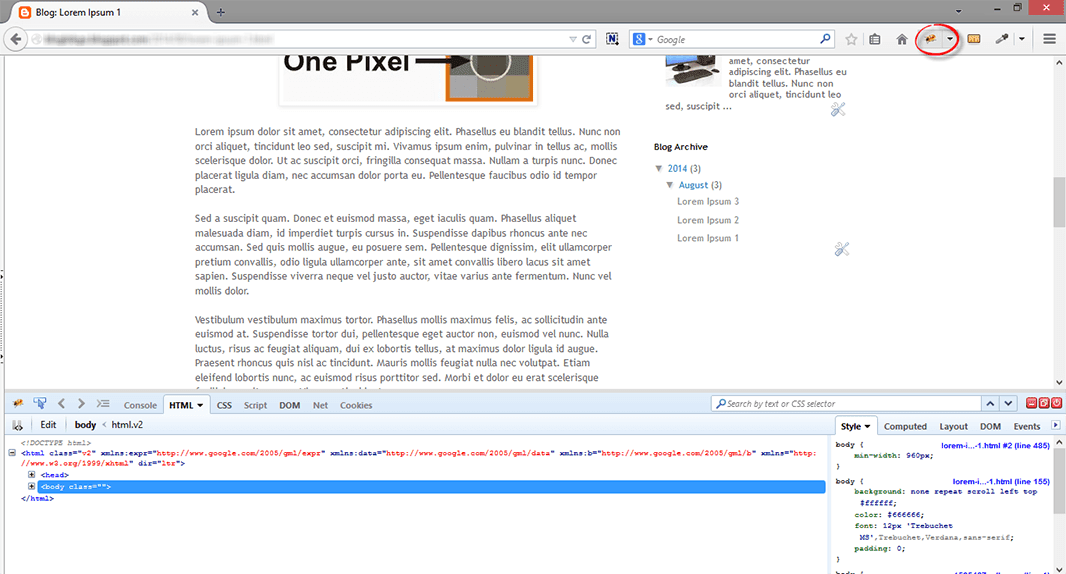The image size is (1066, 574).
Task: Open the main DOM panel
Action: tap(290, 405)
